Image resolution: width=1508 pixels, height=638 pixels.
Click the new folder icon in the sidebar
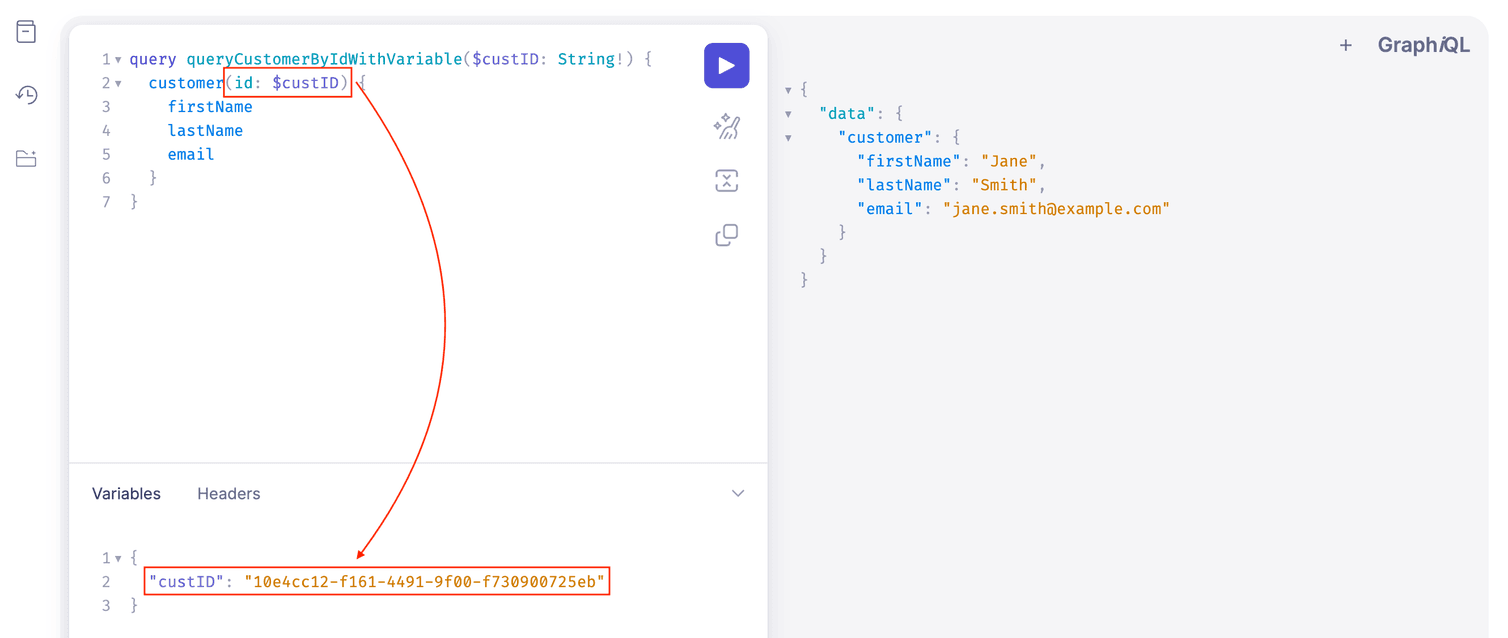tap(26, 158)
